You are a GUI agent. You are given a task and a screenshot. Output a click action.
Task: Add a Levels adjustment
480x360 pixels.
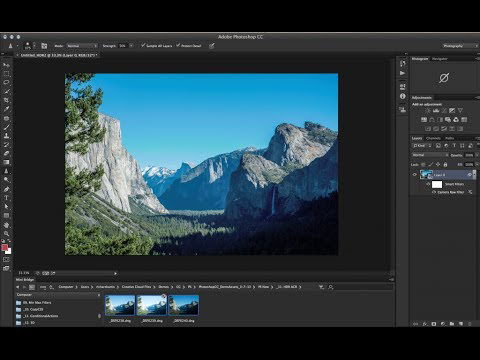pos(436,111)
